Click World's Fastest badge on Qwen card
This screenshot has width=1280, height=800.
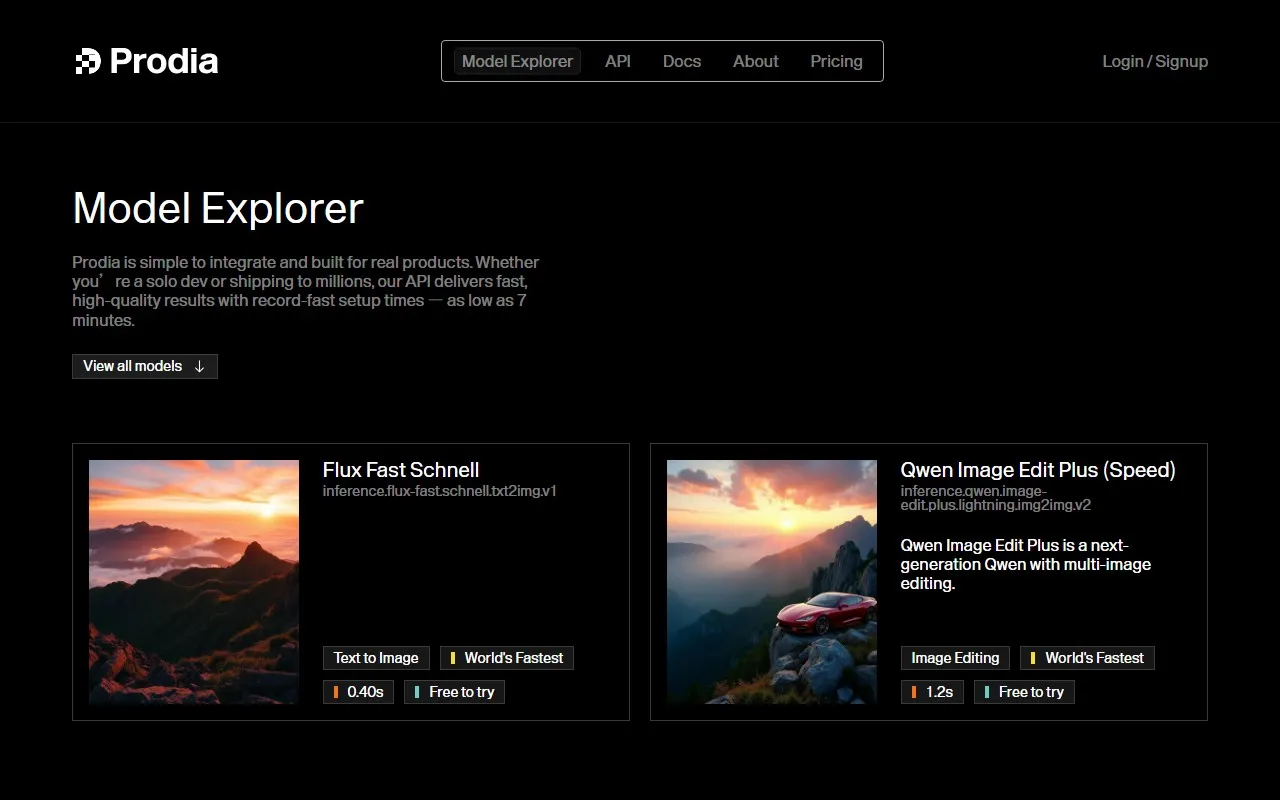[1087, 658]
